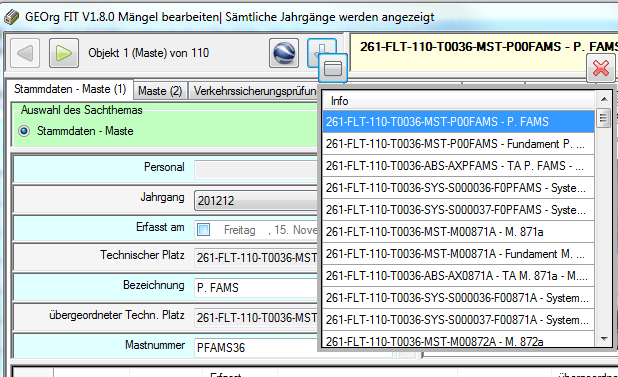Select row SYS-S000036-F0PFAMS
Viewport: 618px width, 377px height.
458,188
